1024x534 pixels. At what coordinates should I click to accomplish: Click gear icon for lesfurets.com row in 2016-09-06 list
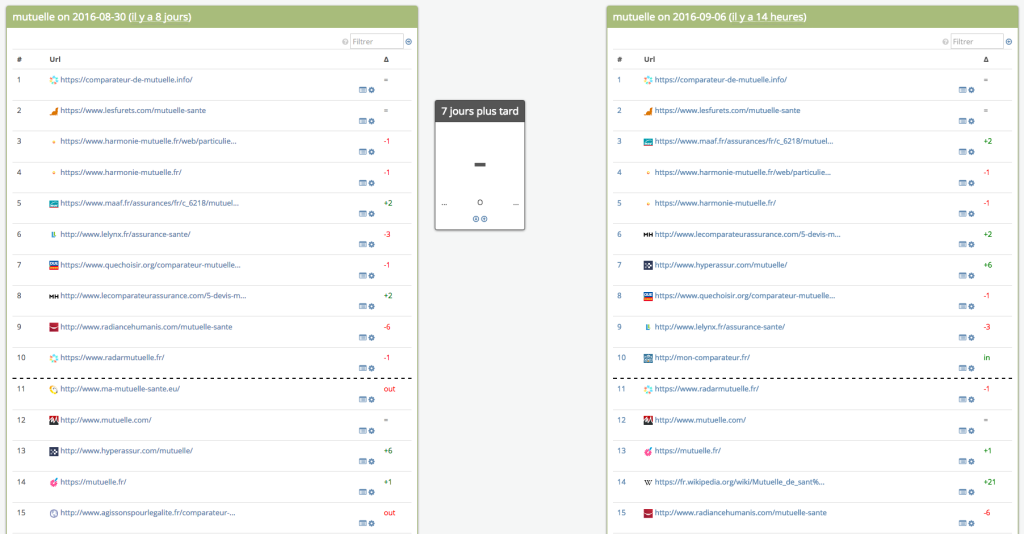(972, 121)
